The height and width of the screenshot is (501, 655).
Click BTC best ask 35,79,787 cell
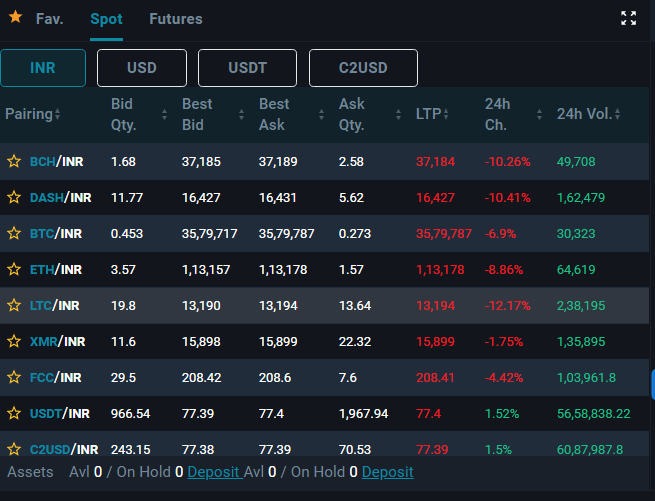click(286, 233)
